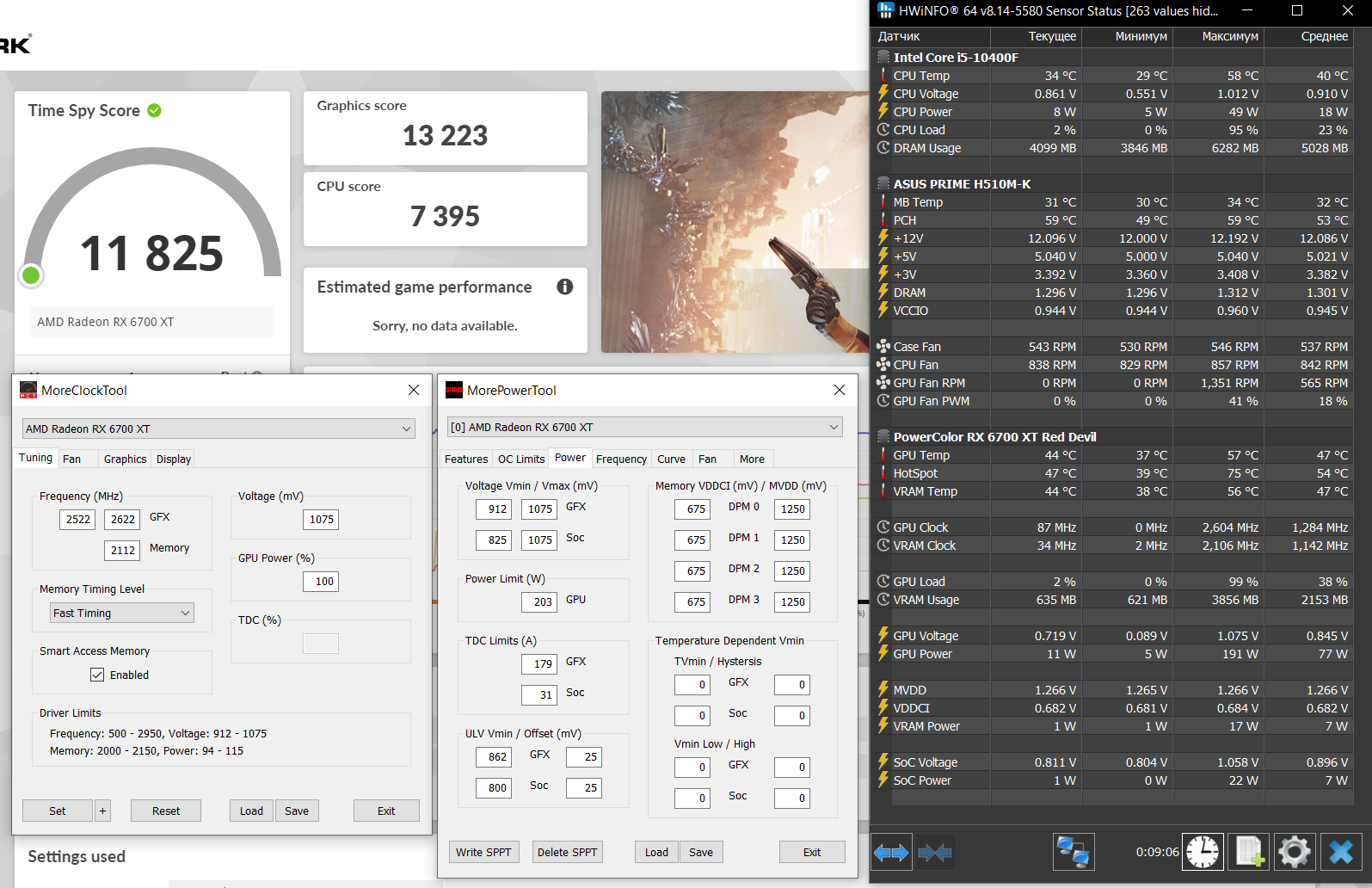Collapse the Intel Core i5-10400F sensor group
Viewport: 1372px width, 888px height.
[883, 58]
